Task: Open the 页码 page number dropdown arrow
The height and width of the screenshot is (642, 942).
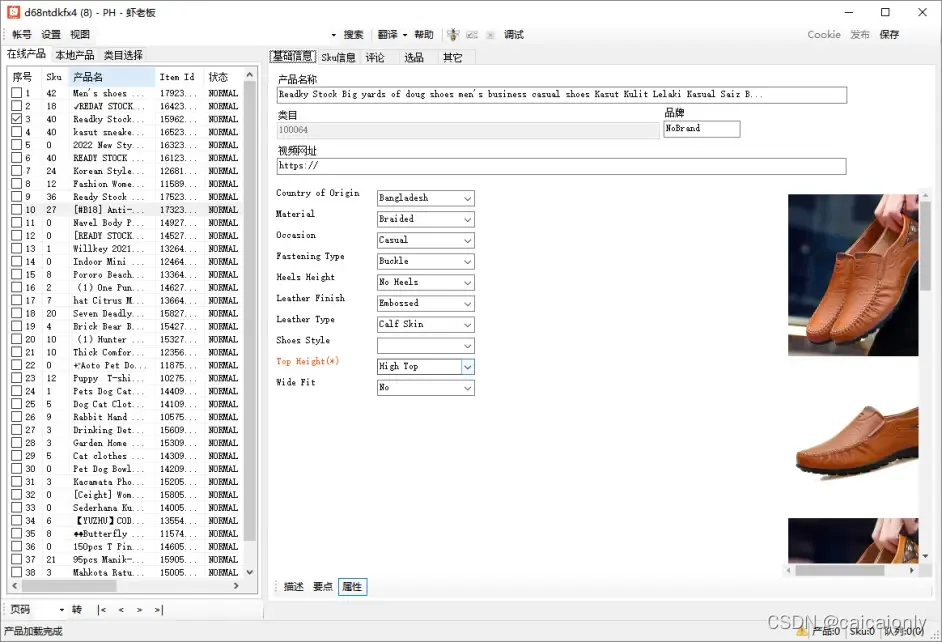Action: click(61, 610)
